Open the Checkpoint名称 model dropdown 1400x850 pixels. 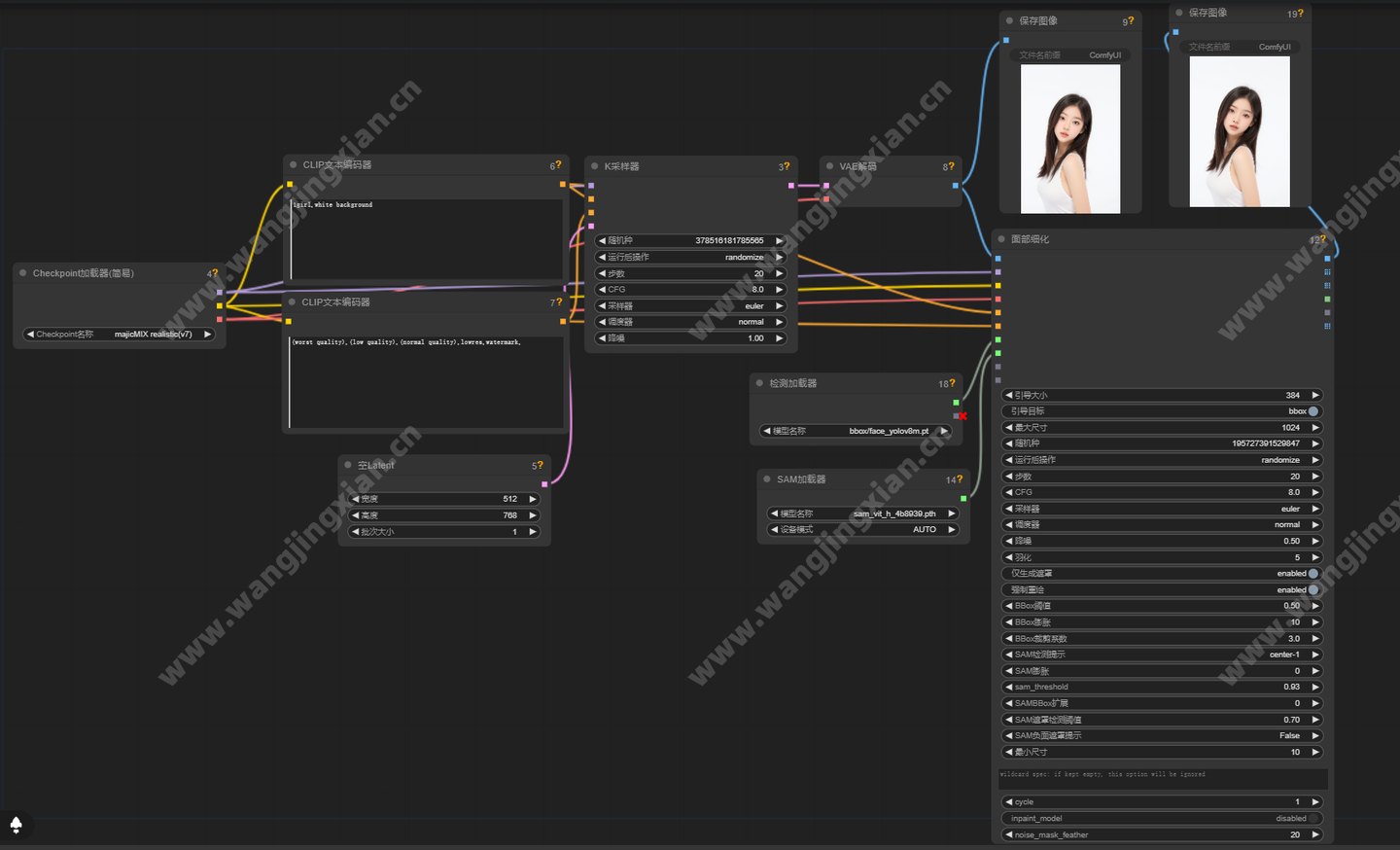pyautogui.click(x=119, y=335)
